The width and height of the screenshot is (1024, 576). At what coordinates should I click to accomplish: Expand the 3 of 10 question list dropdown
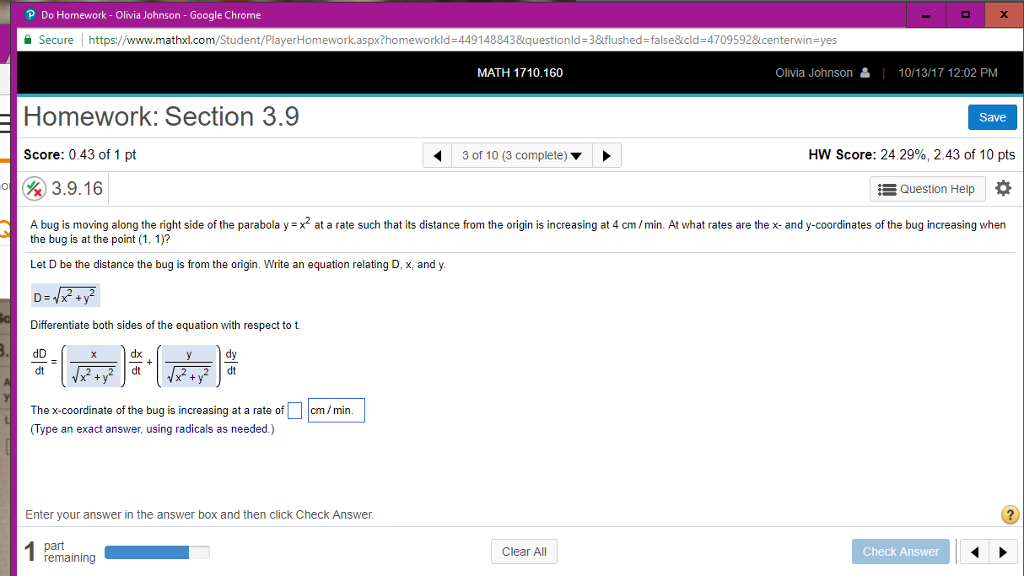pos(522,154)
